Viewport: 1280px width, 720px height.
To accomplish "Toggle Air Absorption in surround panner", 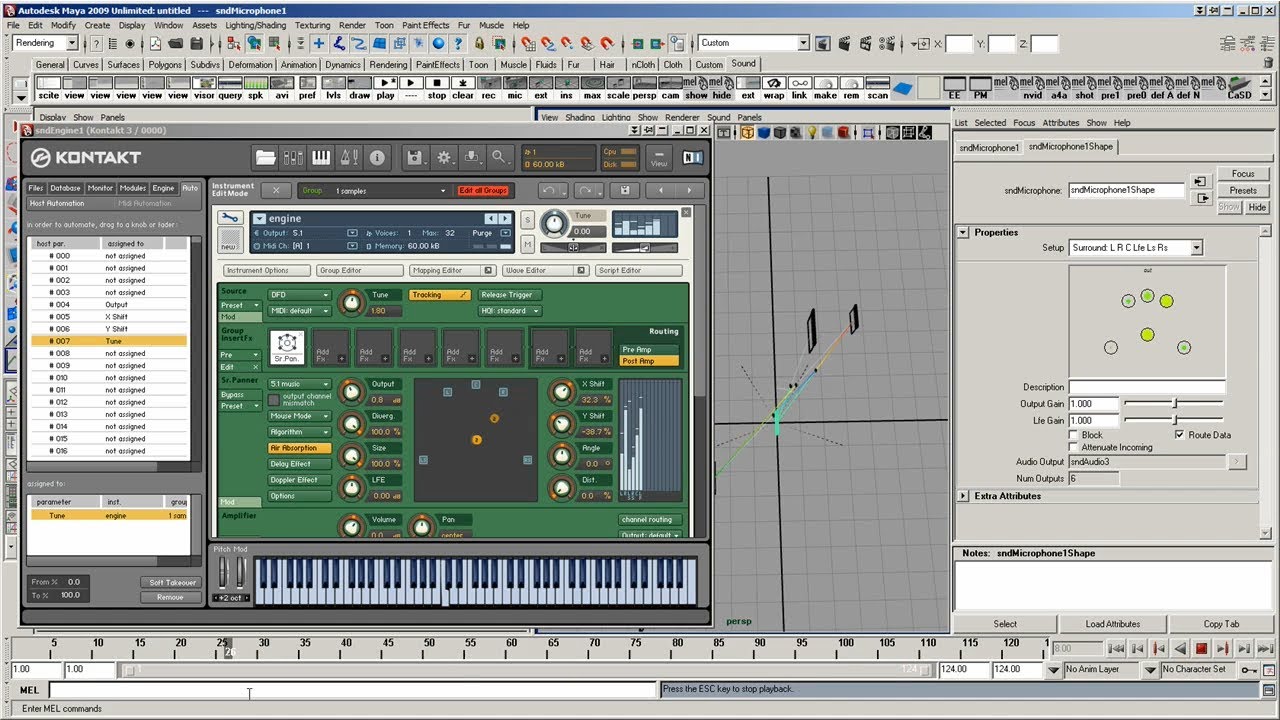I will (x=299, y=448).
